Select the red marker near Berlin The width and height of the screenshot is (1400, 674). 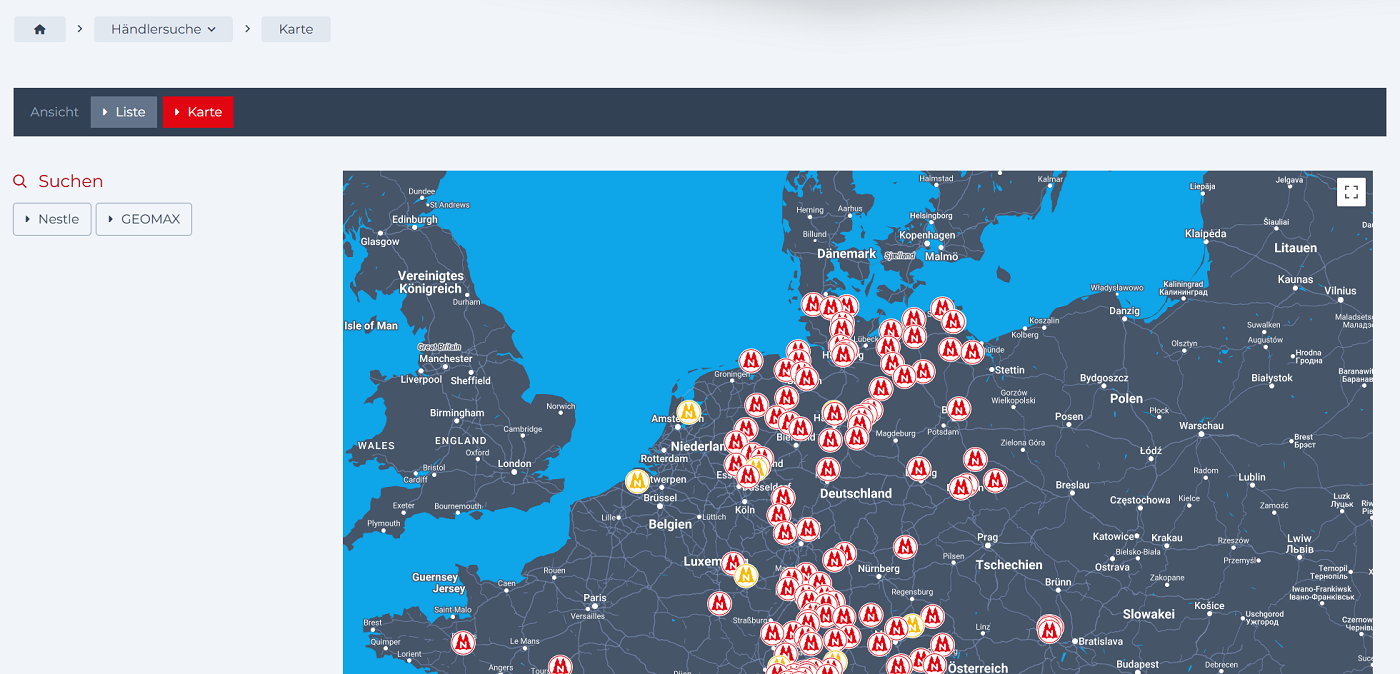point(959,408)
